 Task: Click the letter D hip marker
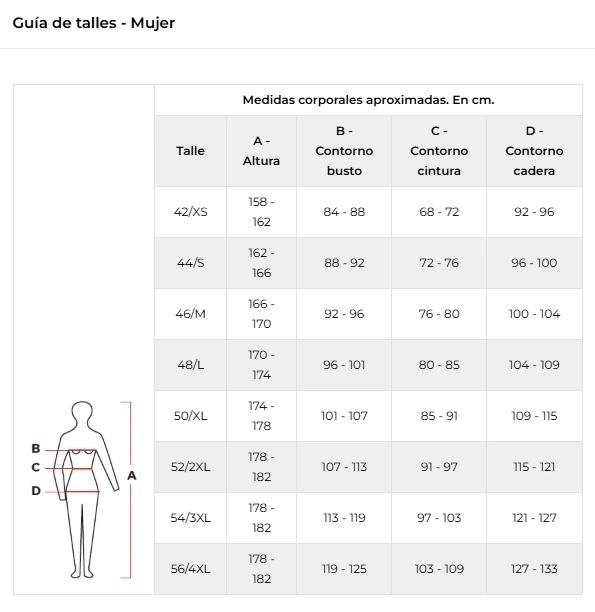click(x=36, y=491)
